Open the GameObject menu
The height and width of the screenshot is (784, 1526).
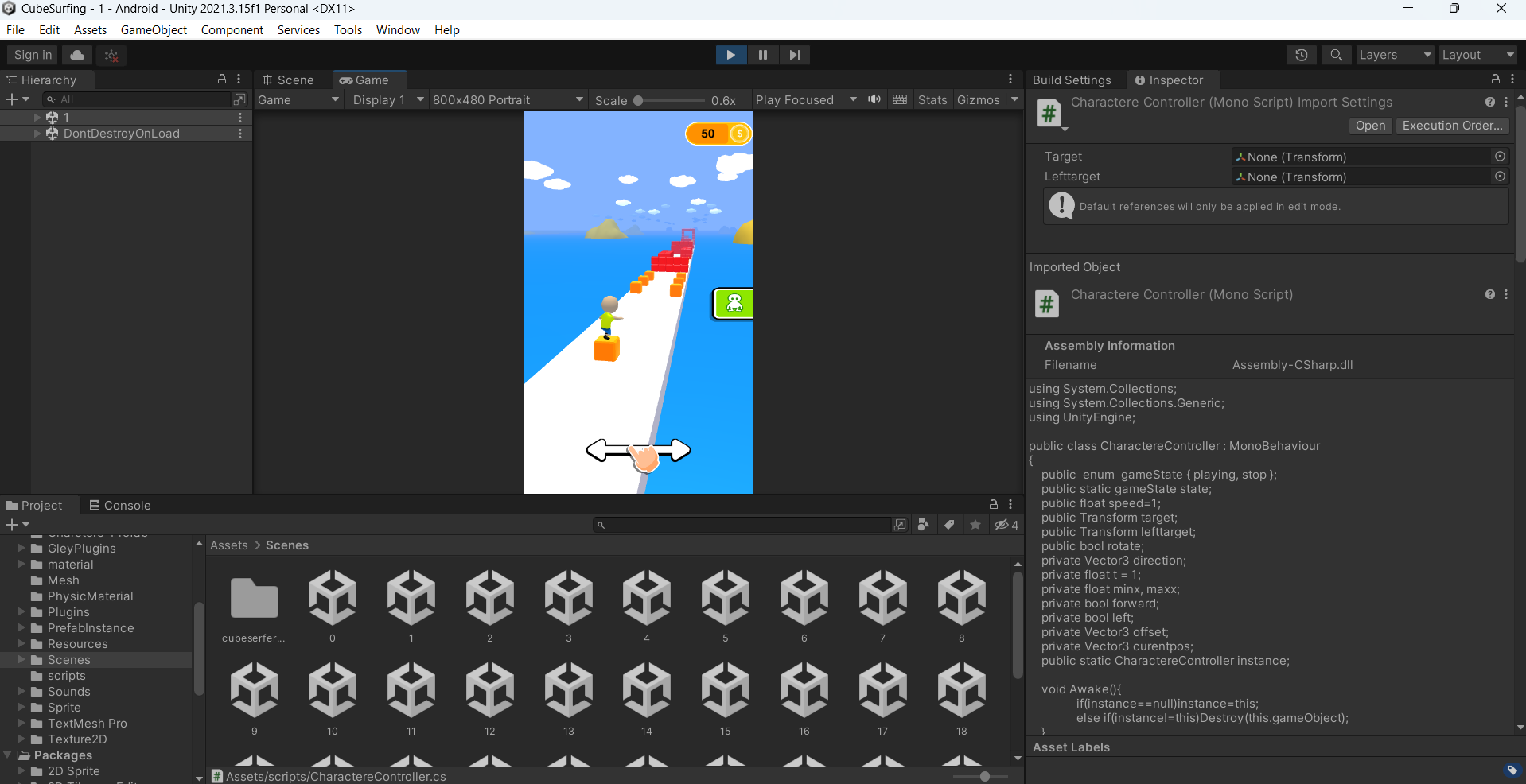pos(154,30)
